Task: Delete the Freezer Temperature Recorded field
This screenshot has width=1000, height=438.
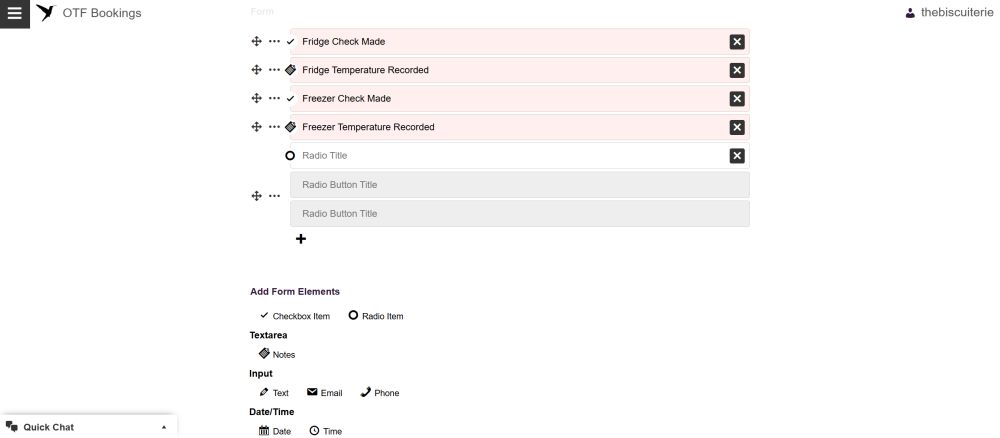Action: (737, 128)
